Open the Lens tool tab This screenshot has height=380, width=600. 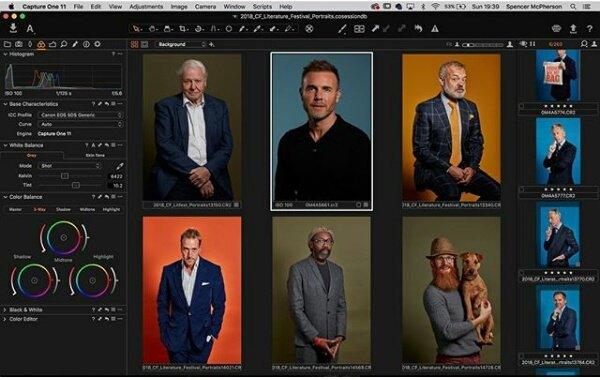30,44
